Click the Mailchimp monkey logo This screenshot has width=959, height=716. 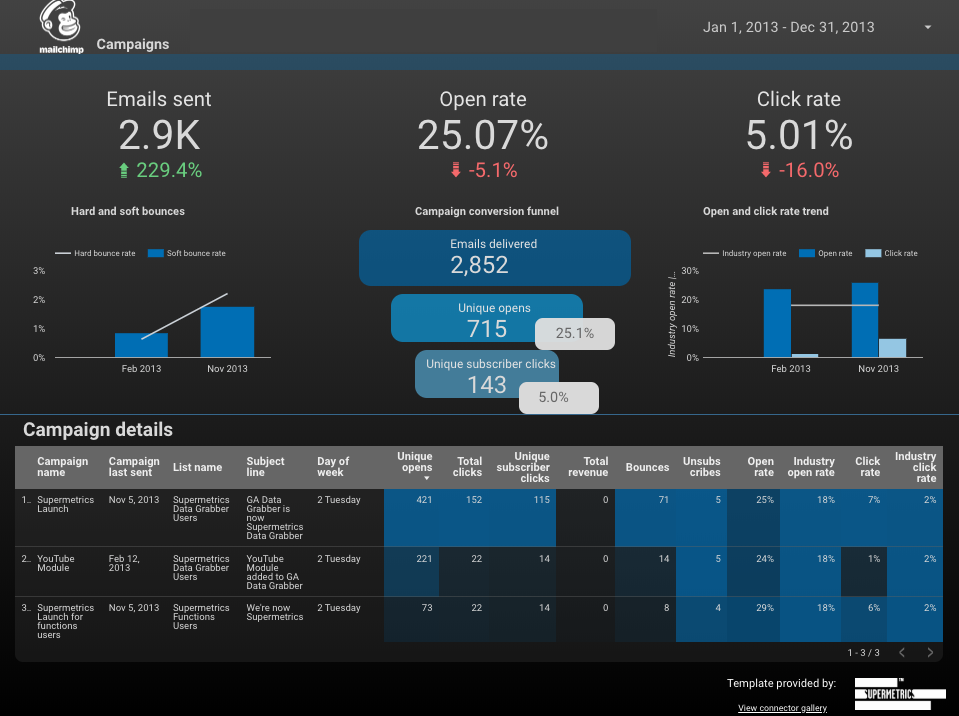tap(61, 27)
